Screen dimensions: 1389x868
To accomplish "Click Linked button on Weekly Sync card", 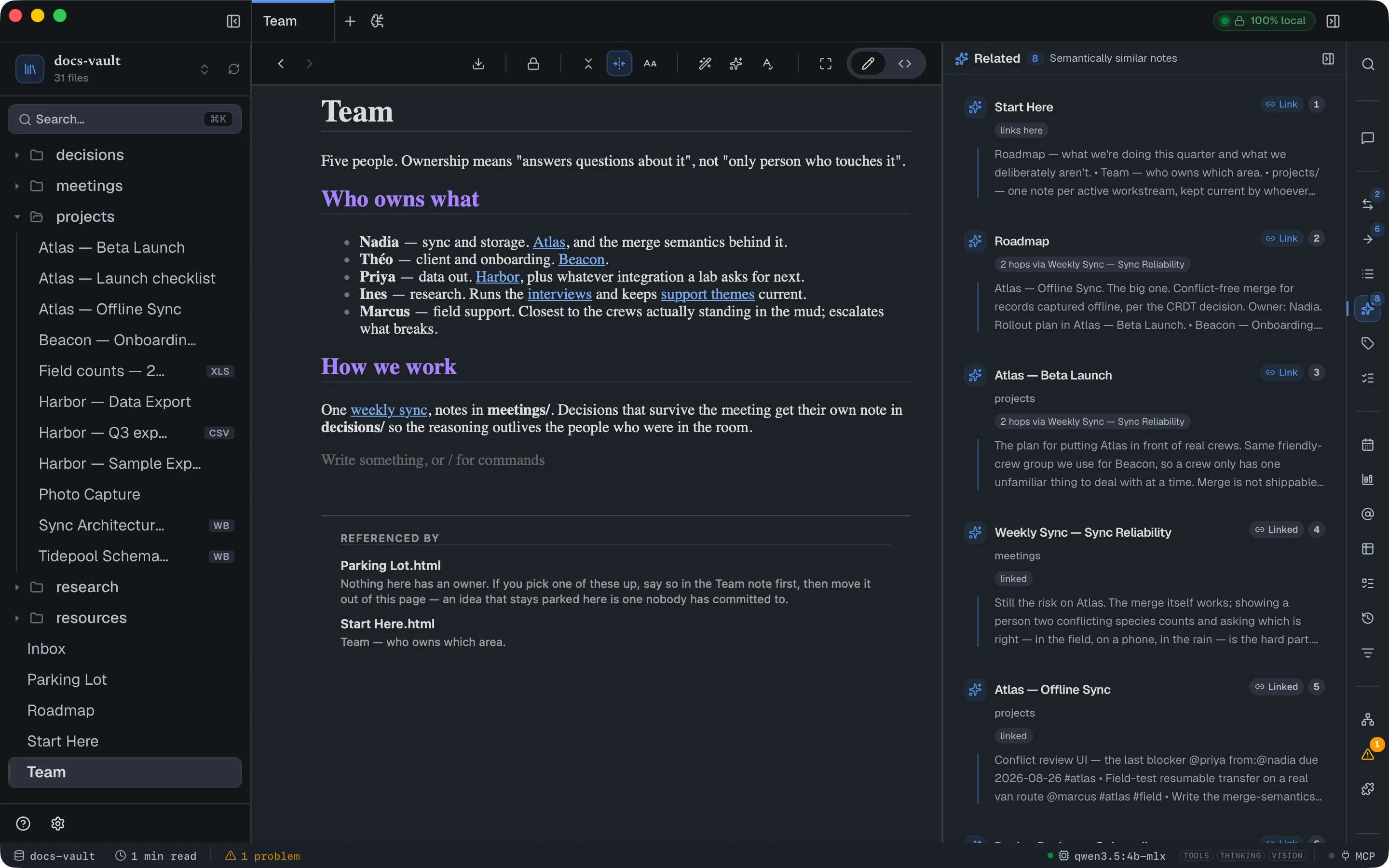I will click(x=1276, y=530).
